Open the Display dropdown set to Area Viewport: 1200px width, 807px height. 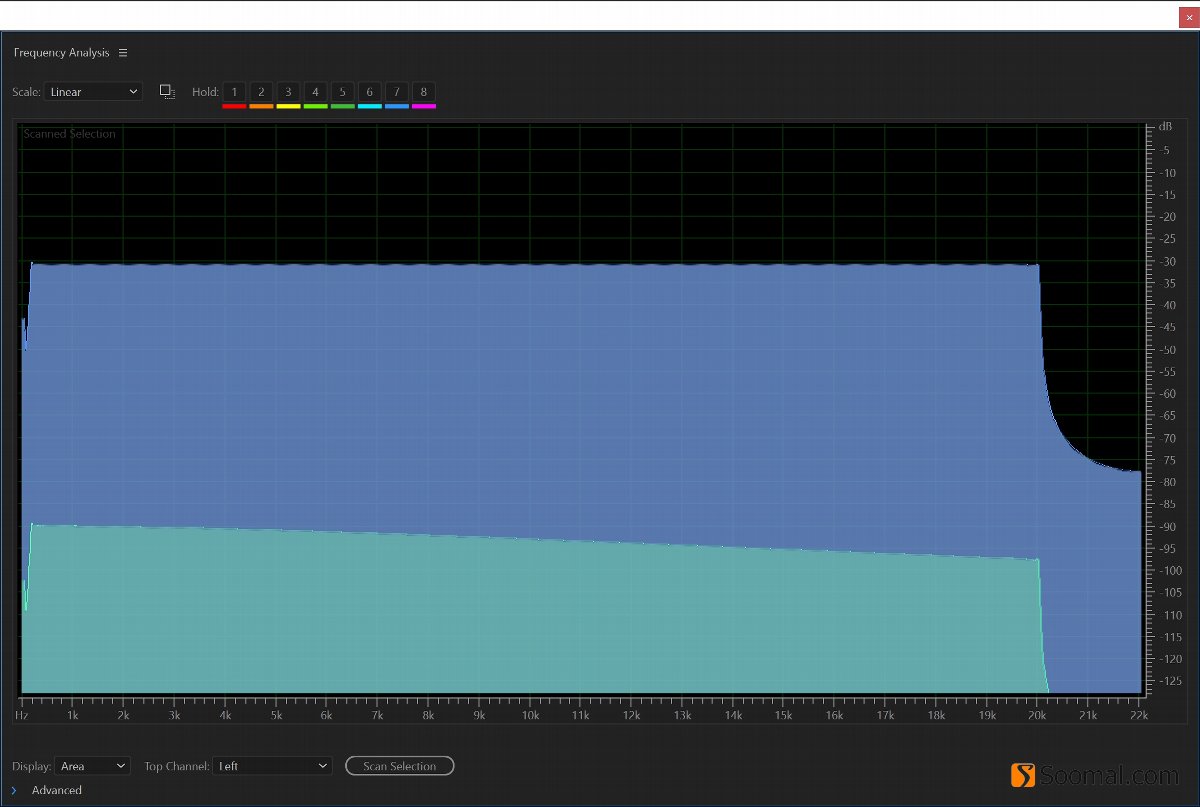click(x=93, y=766)
